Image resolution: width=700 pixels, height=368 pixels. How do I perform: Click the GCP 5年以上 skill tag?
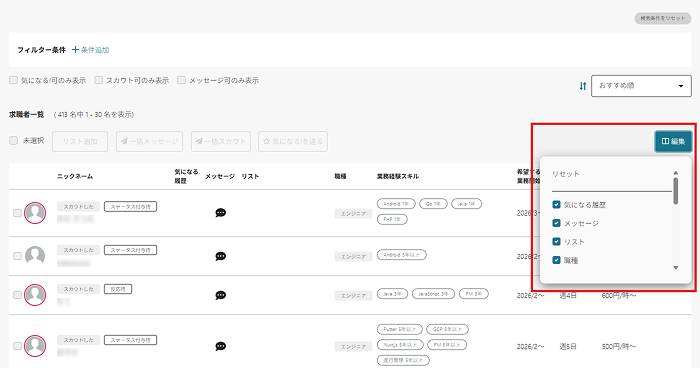point(447,329)
